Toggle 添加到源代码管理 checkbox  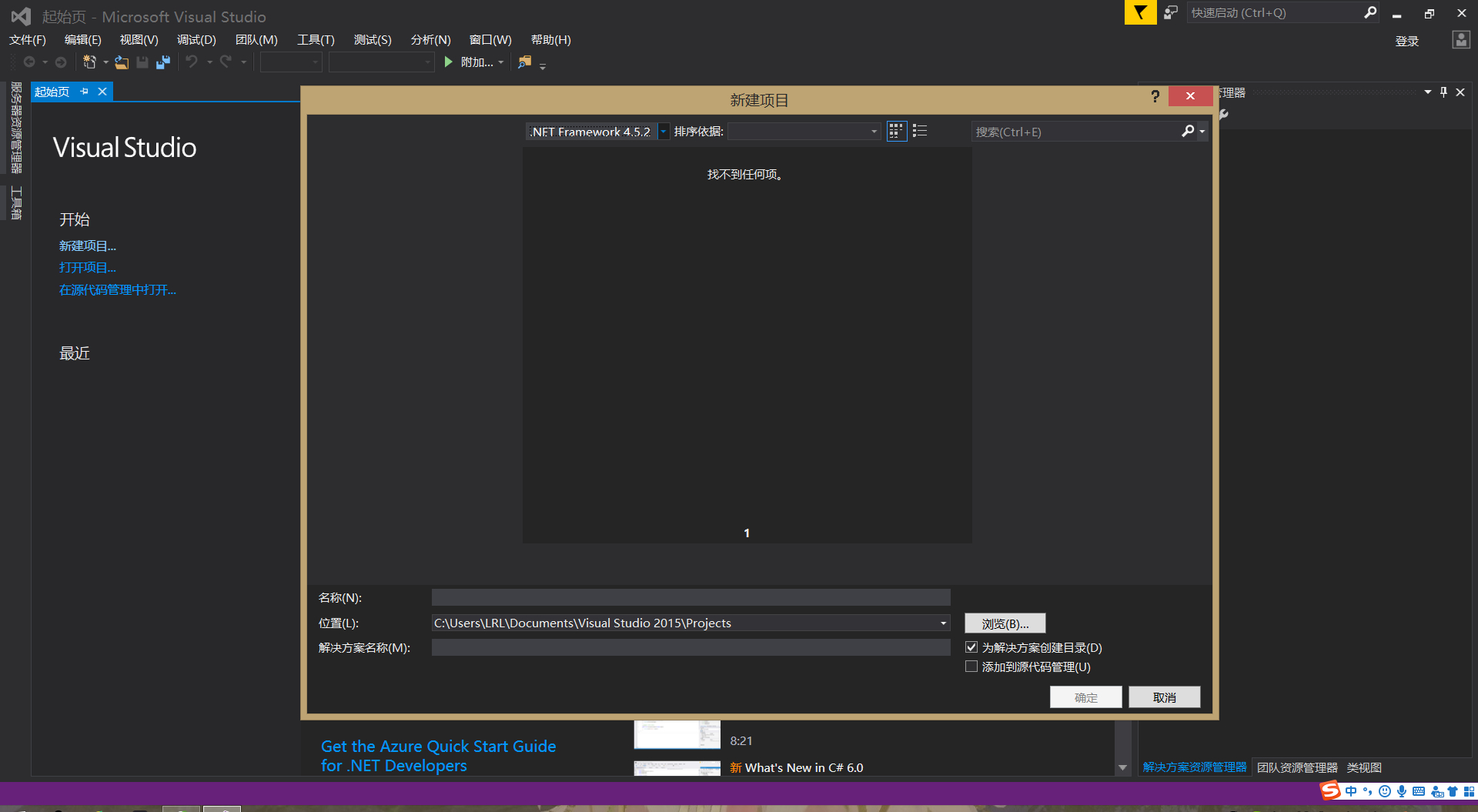[971, 667]
